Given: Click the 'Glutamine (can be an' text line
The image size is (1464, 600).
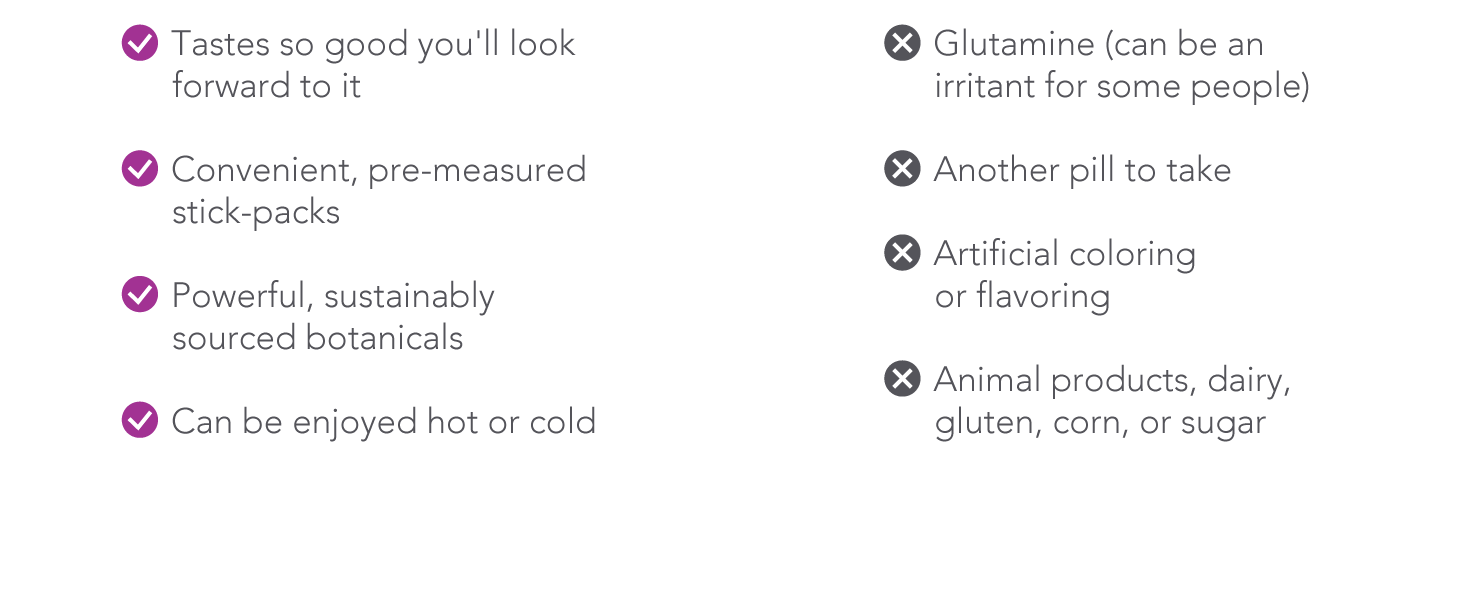Looking at the screenshot, I should tap(1099, 44).
